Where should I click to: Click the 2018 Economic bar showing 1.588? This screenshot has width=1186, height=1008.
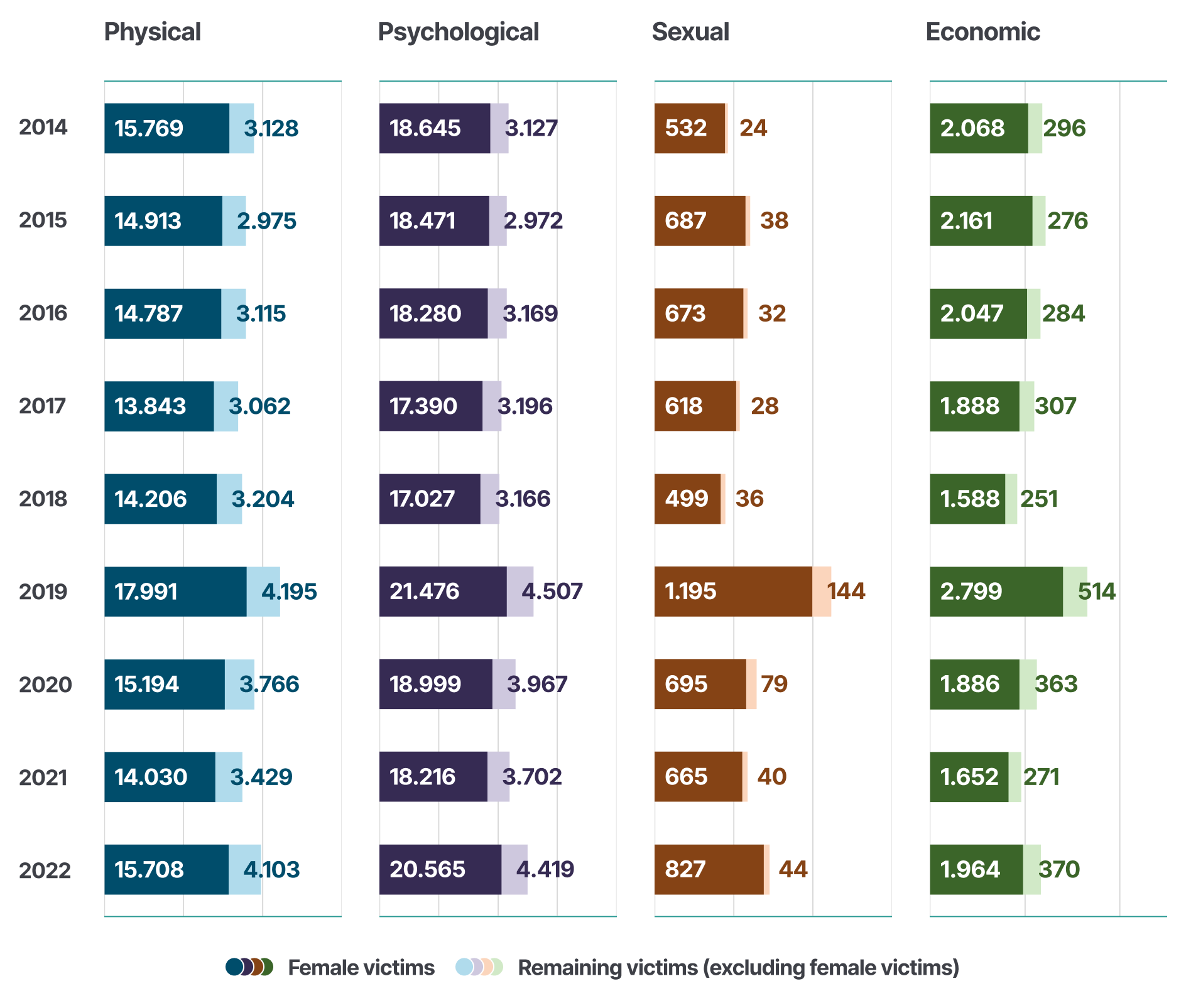(967, 499)
